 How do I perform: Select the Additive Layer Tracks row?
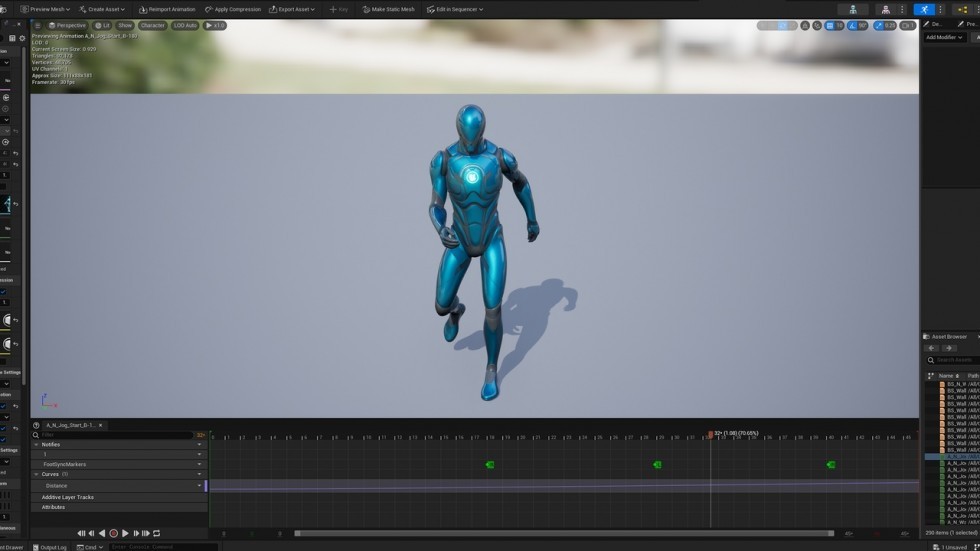(x=119, y=497)
